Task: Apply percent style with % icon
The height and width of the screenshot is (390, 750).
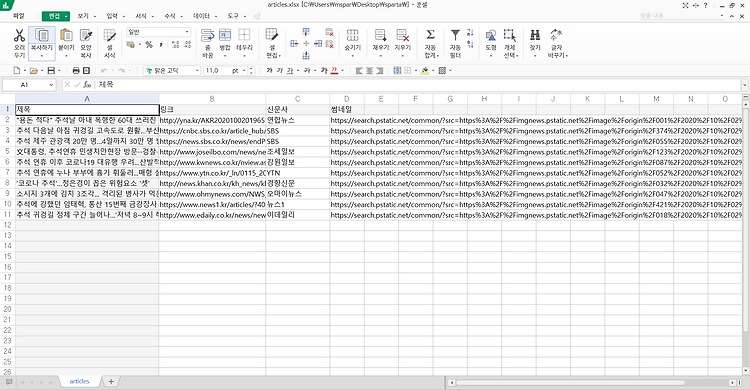Action: click(149, 45)
